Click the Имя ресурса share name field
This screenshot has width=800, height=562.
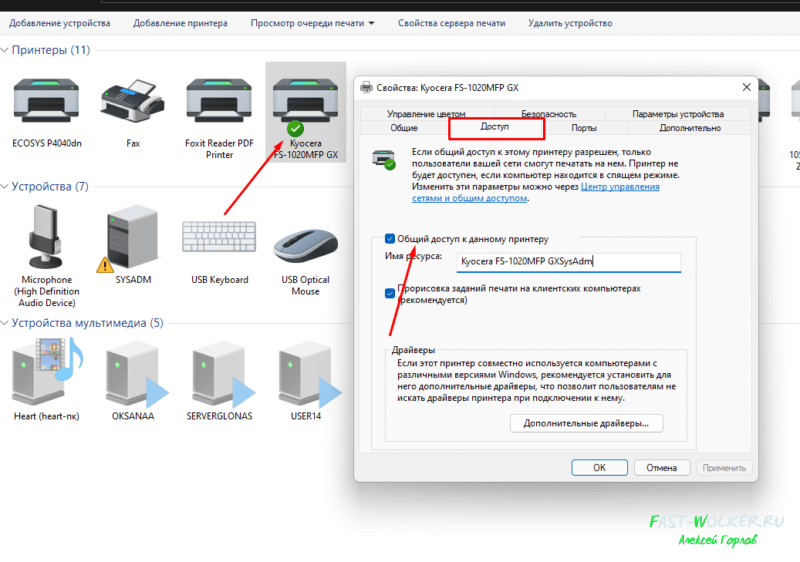point(568,262)
